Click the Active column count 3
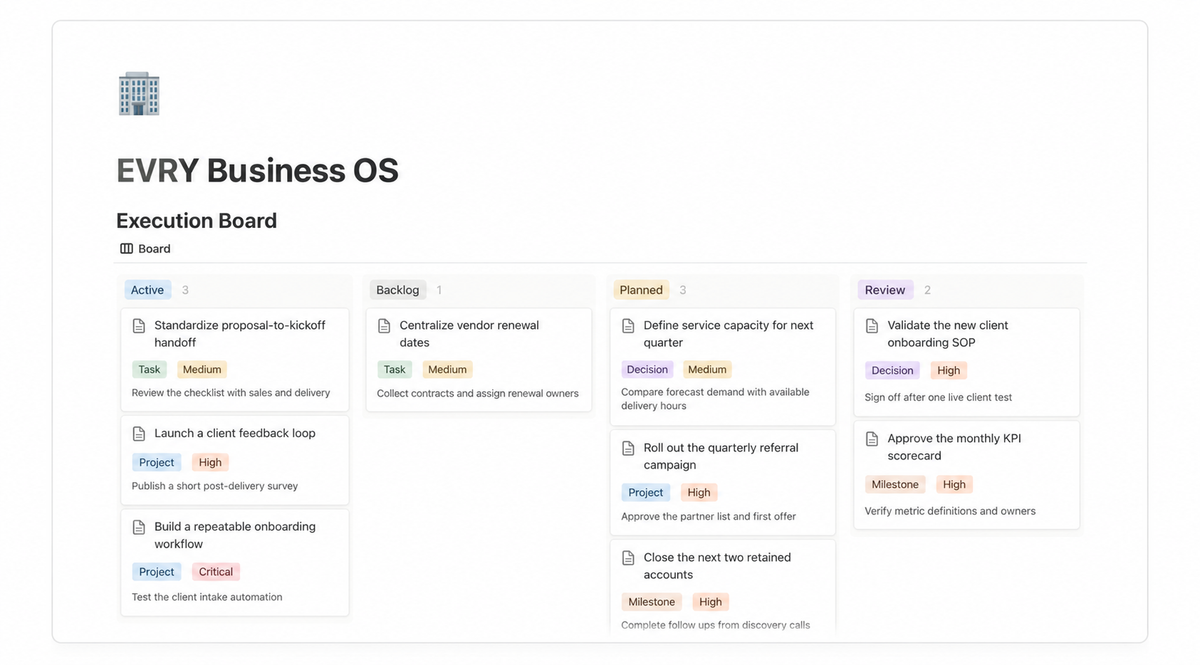Viewport: 1200px width, 665px height. [185, 290]
